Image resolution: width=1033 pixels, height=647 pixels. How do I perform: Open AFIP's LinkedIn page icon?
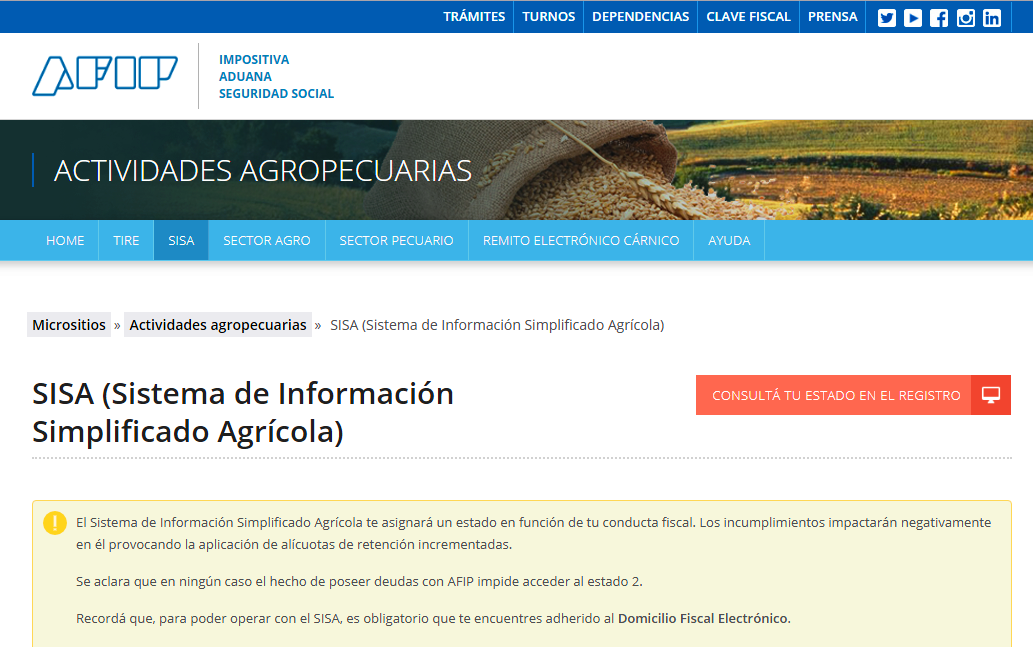[x=991, y=17]
